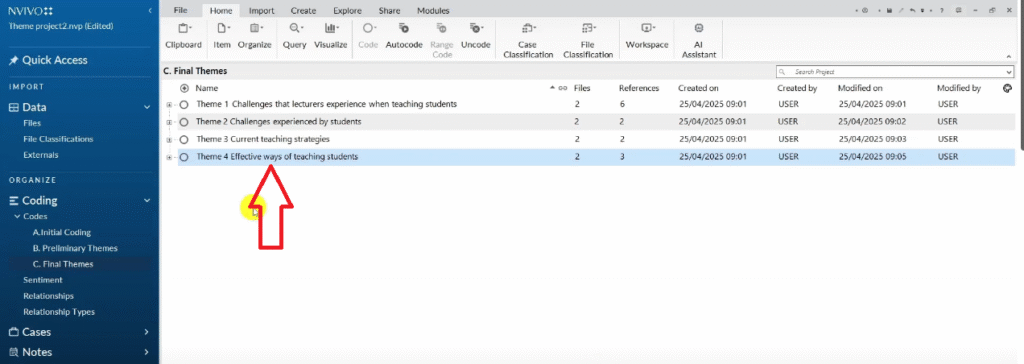
Task: Select the circle for Theme 1 Challenges lecturers
Action: (184, 105)
